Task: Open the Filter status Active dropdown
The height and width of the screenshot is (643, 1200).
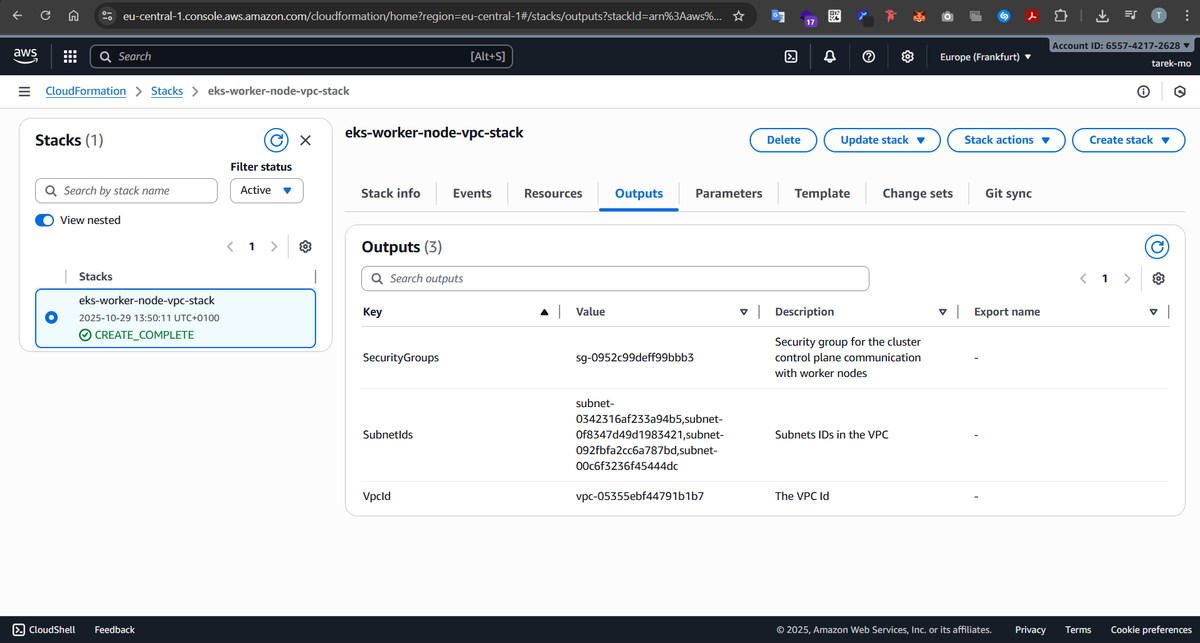Action: tap(266, 190)
